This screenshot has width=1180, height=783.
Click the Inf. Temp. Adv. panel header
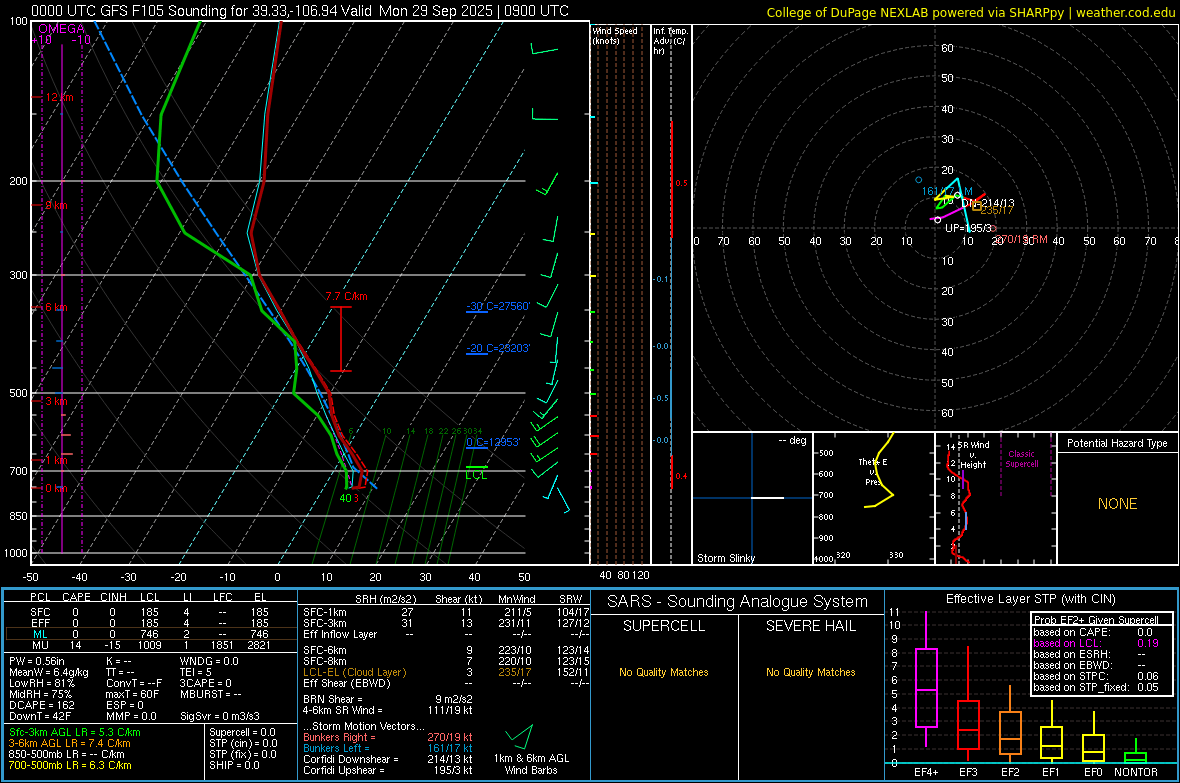670,41
